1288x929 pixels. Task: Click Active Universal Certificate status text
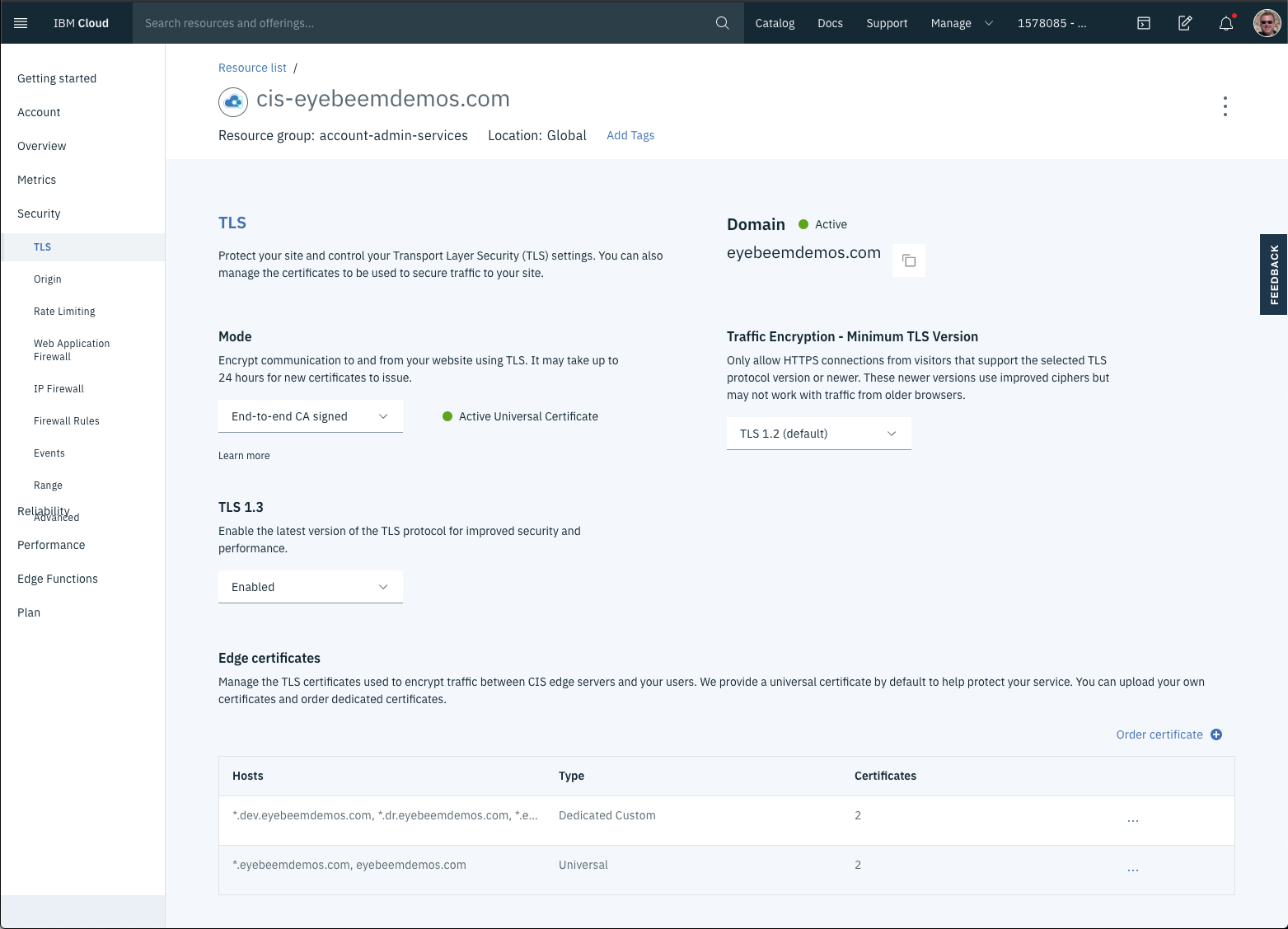(x=528, y=416)
